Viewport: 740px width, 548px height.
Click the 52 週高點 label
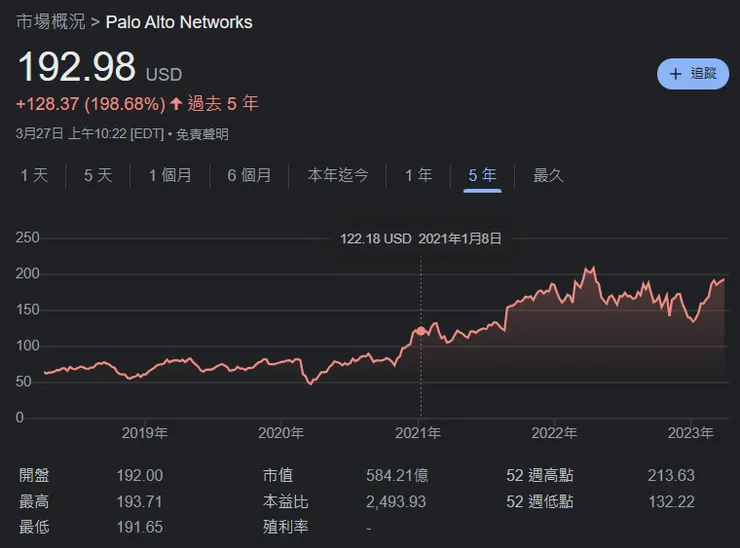[540, 475]
